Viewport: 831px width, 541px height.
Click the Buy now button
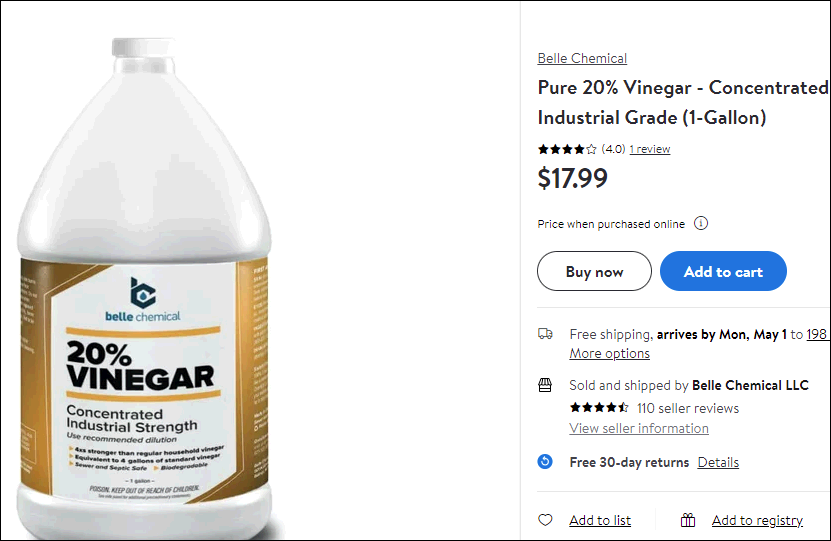tap(594, 271)
